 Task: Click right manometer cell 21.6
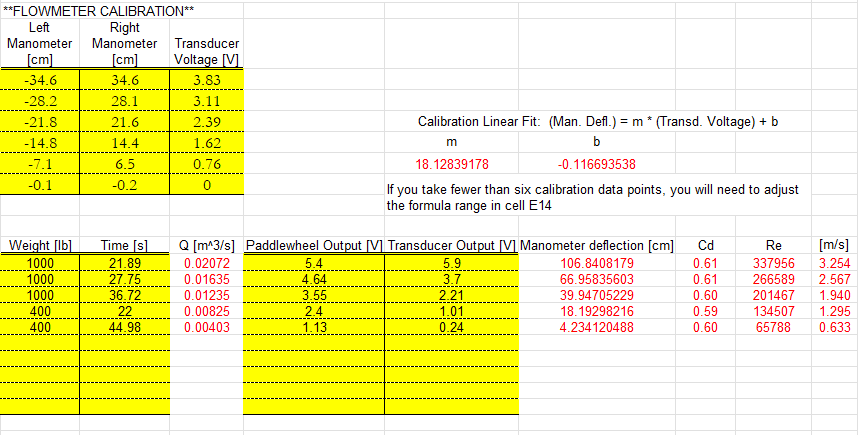[x=125, y=121]
